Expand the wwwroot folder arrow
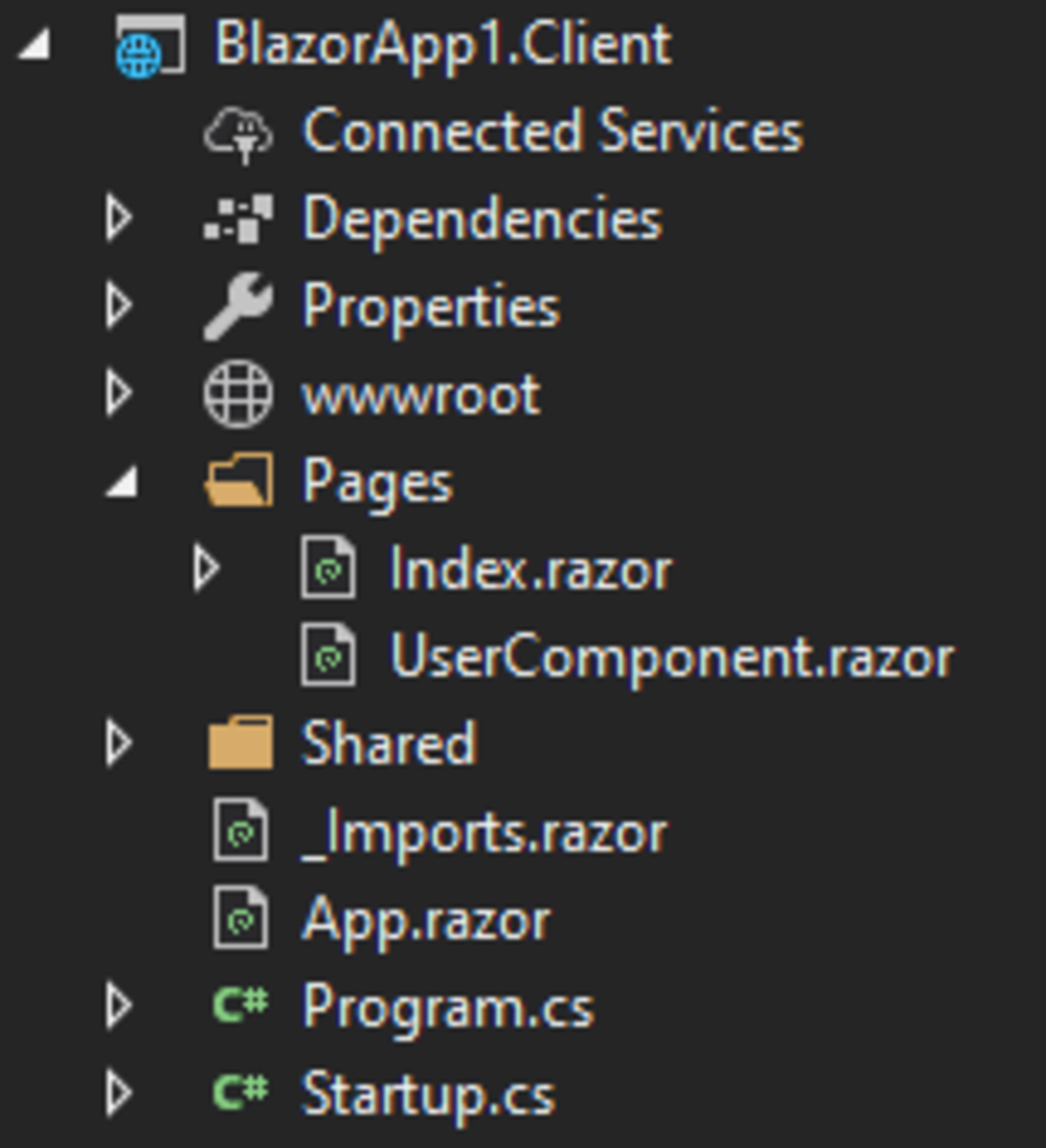This screenshot has height=1148, width=1046. (x=119, y=393)
